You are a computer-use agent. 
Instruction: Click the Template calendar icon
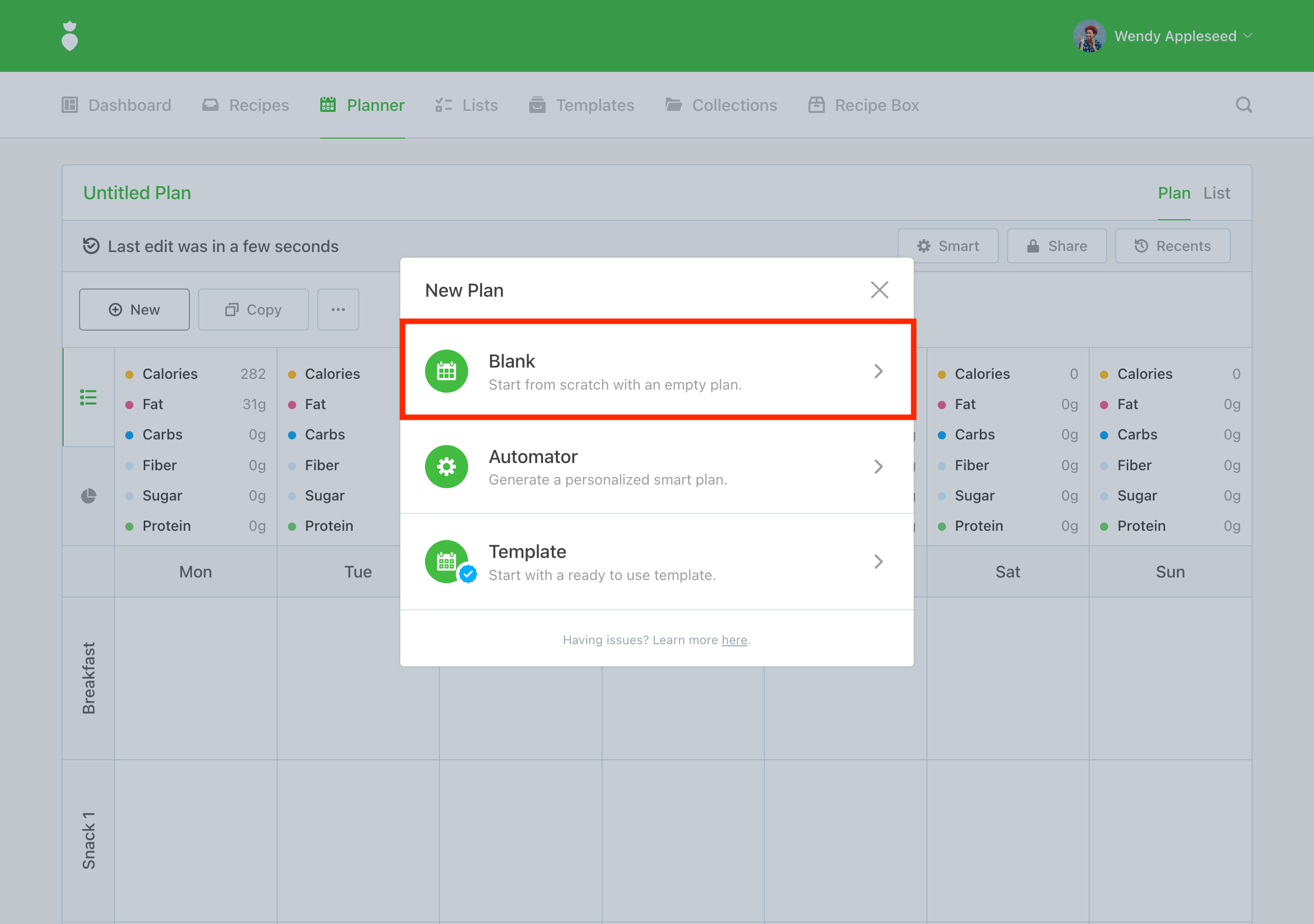point(446,562)
